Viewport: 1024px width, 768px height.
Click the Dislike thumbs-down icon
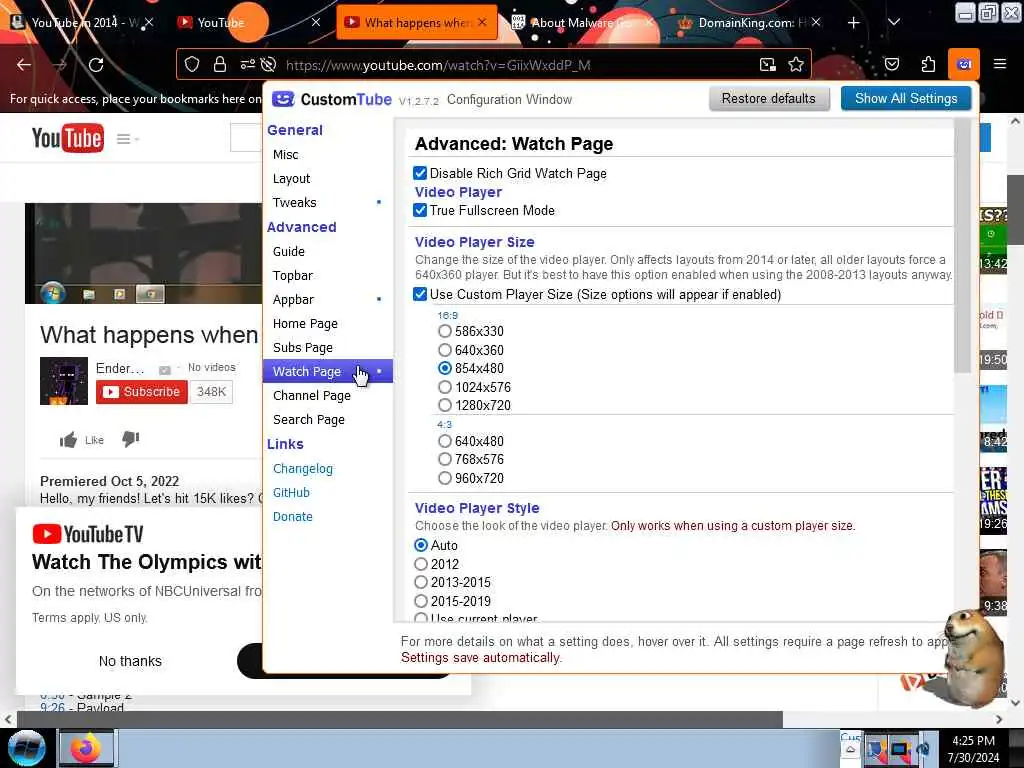[x=131, y=439]
